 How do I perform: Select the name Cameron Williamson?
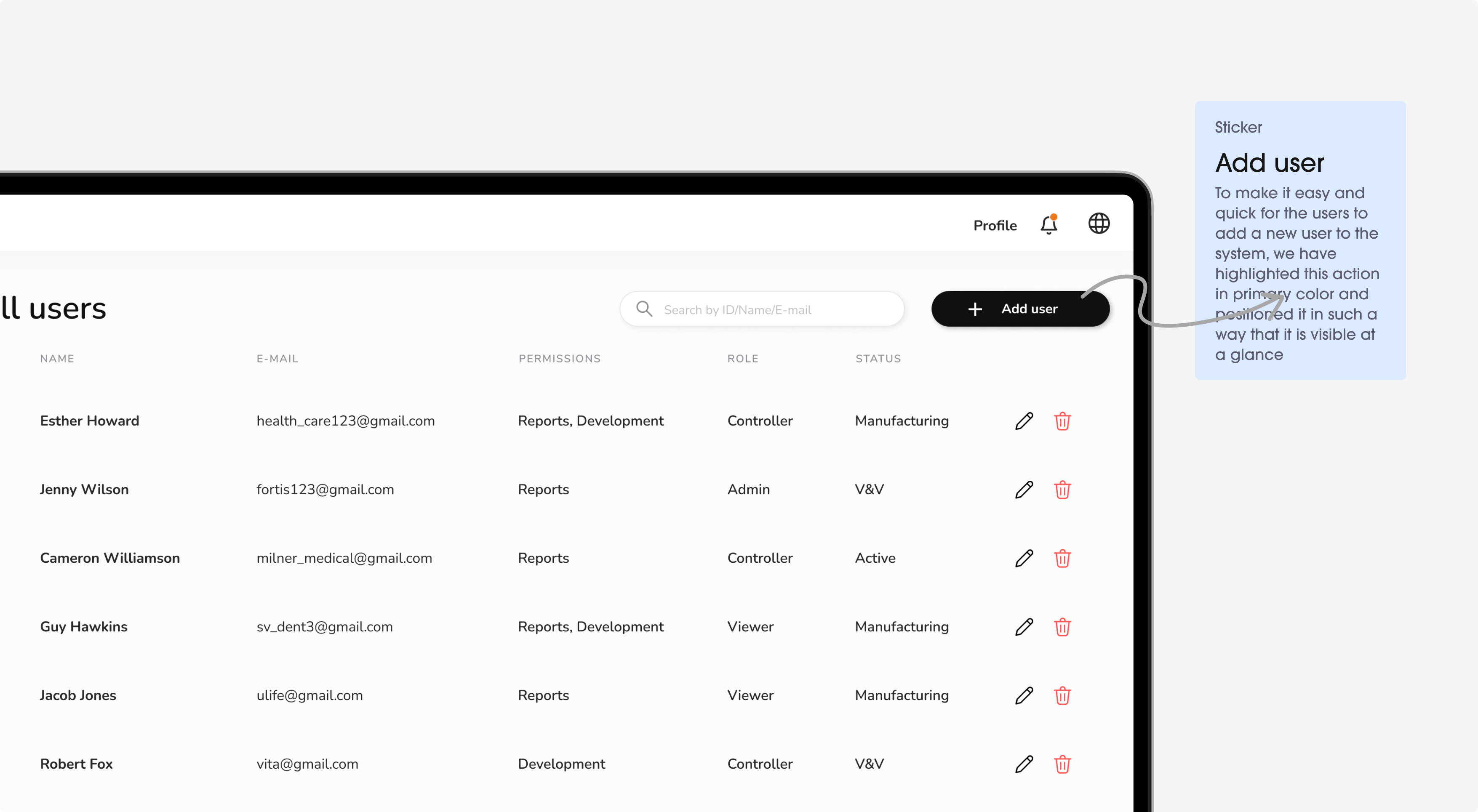pos(109,558)
